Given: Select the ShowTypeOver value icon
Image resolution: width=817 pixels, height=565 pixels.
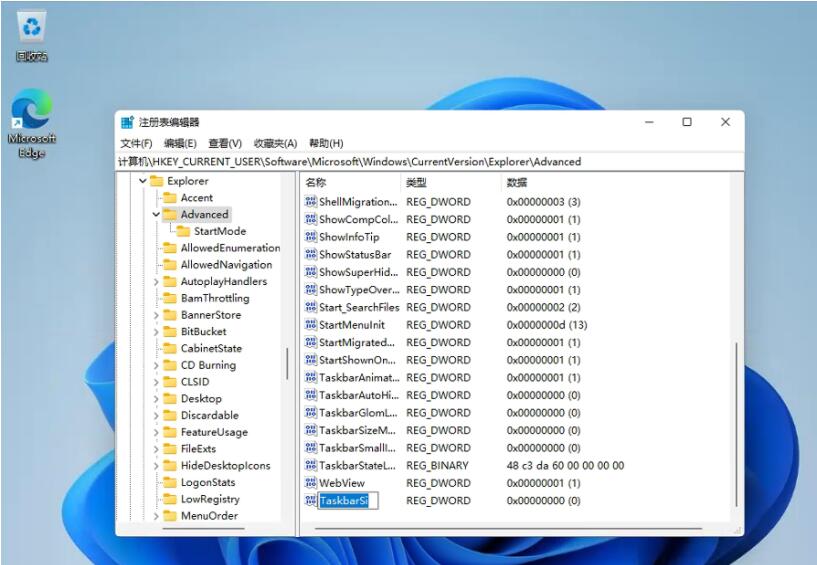Looking at the screenshot, I should pos(311,289).
